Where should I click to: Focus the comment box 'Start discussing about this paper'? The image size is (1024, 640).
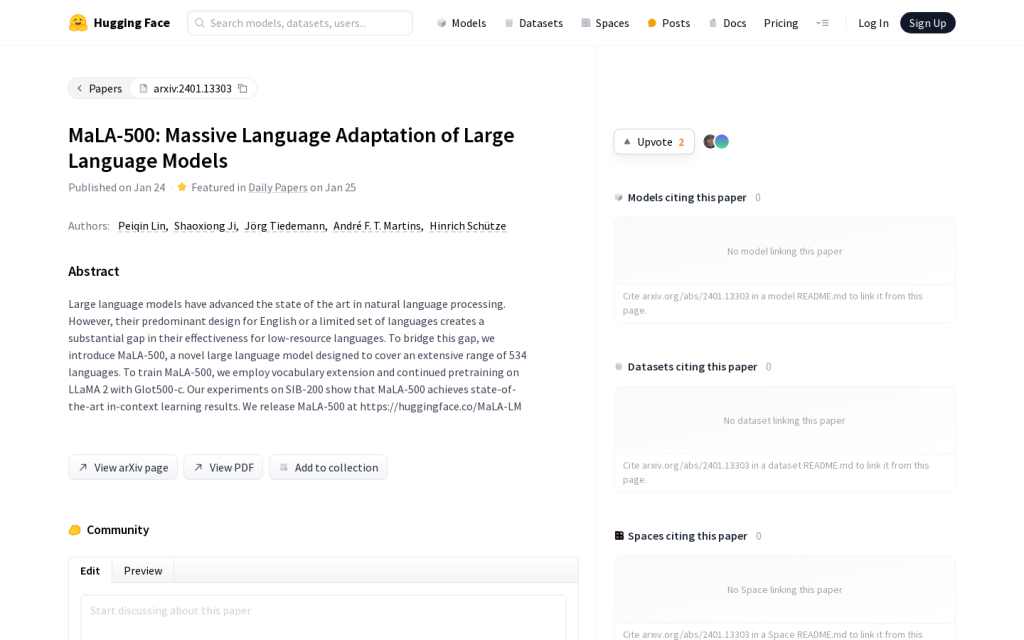(323, 618)
